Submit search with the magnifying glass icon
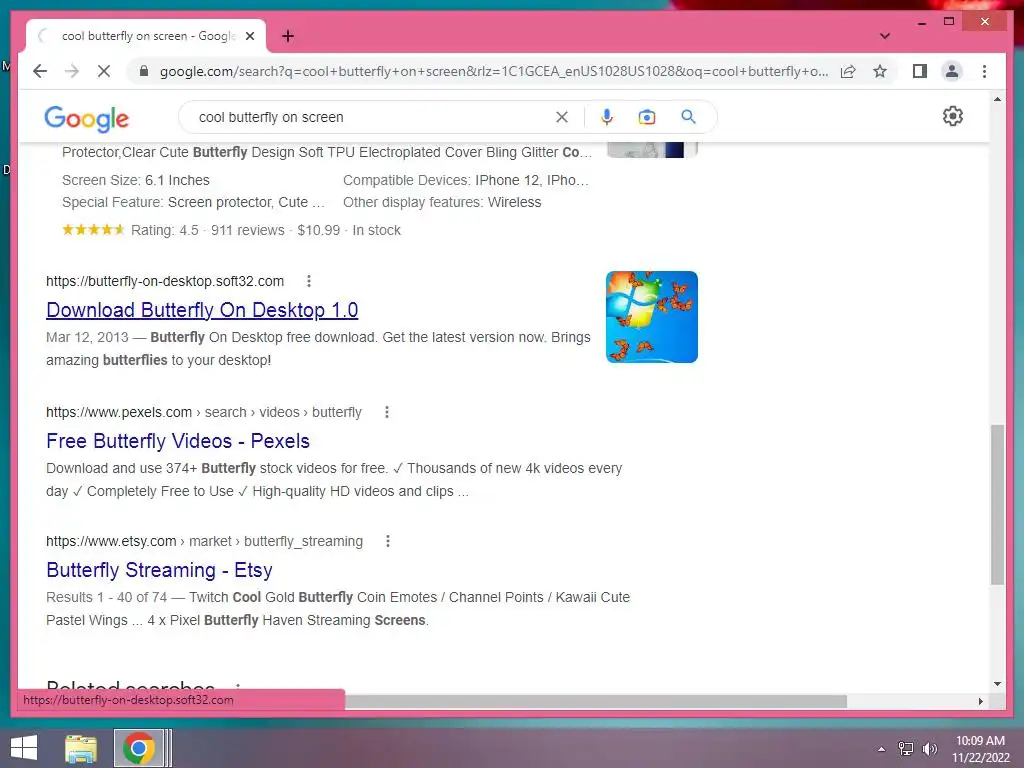This screenshot has width=1024, height=768. tap(688, 117)
